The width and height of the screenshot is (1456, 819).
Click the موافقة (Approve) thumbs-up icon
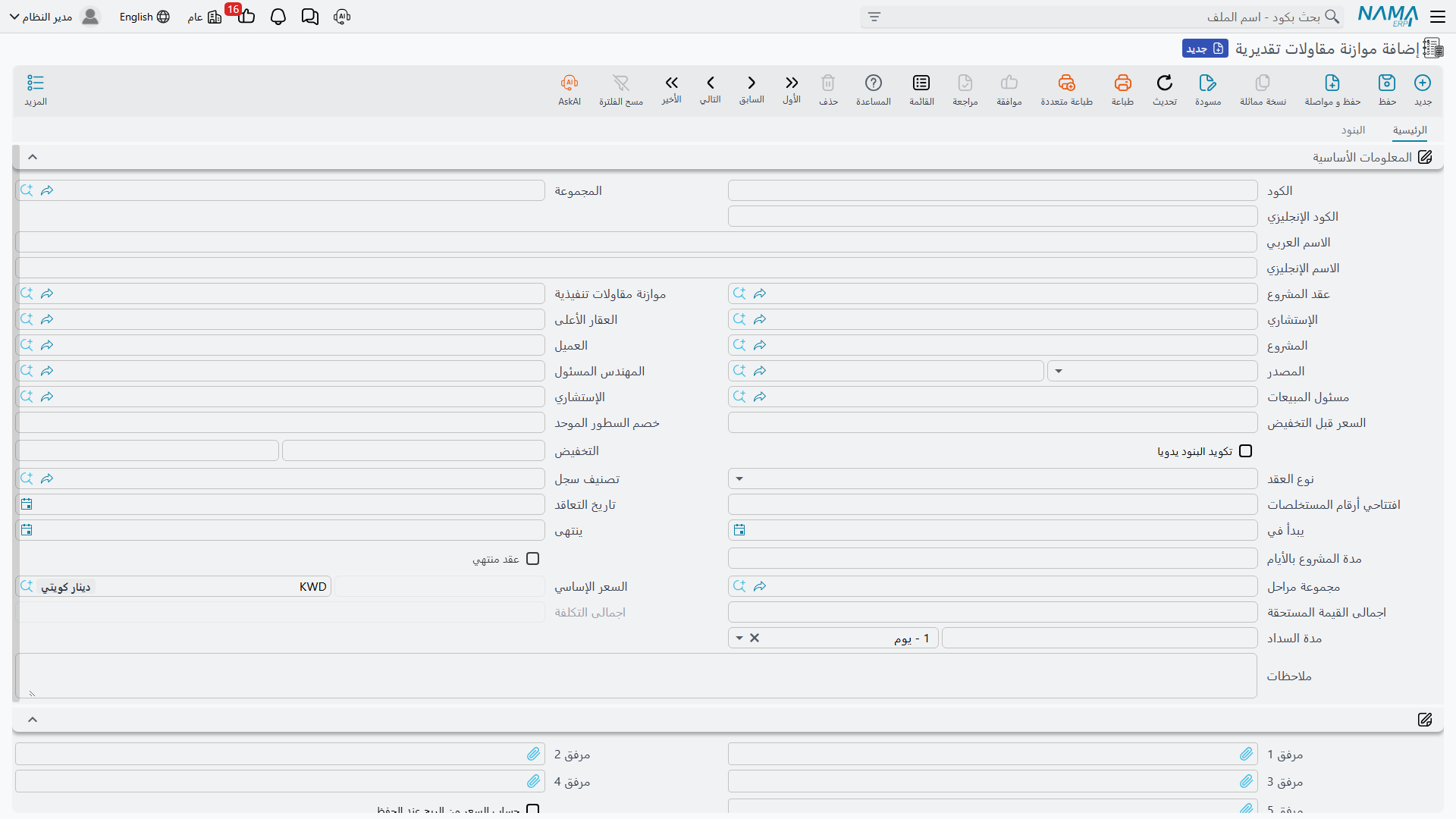pyautogui.click(x=1009, y=83)
